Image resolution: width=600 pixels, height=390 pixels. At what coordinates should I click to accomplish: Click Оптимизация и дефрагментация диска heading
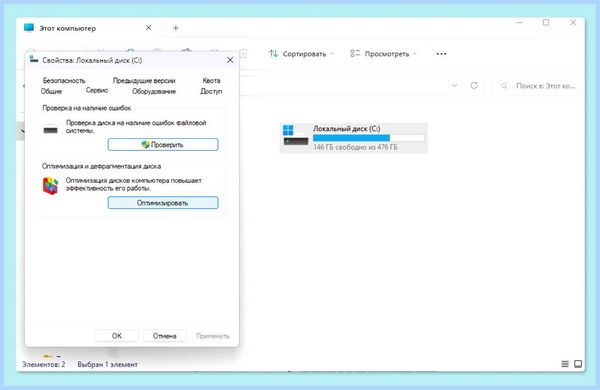point(101,166)
